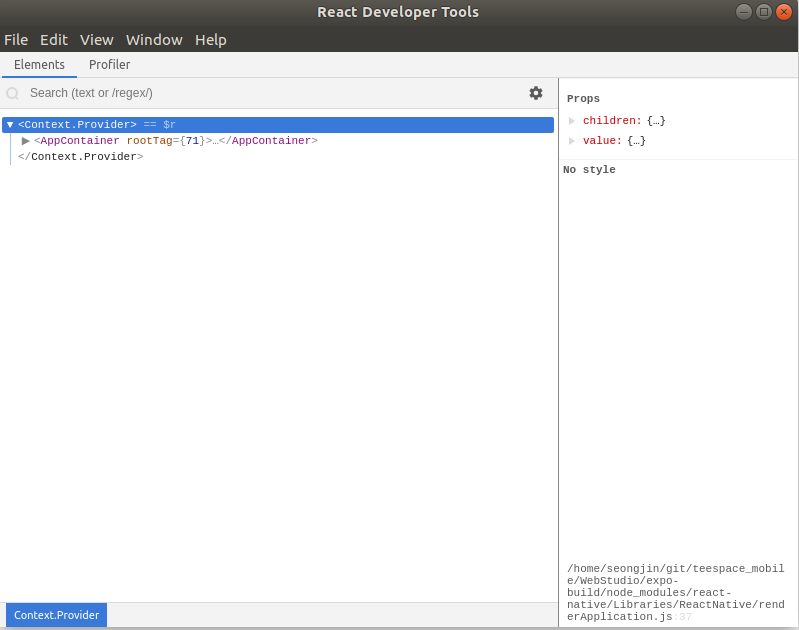
Task: Open the settings gear icon
Action: 536,93
